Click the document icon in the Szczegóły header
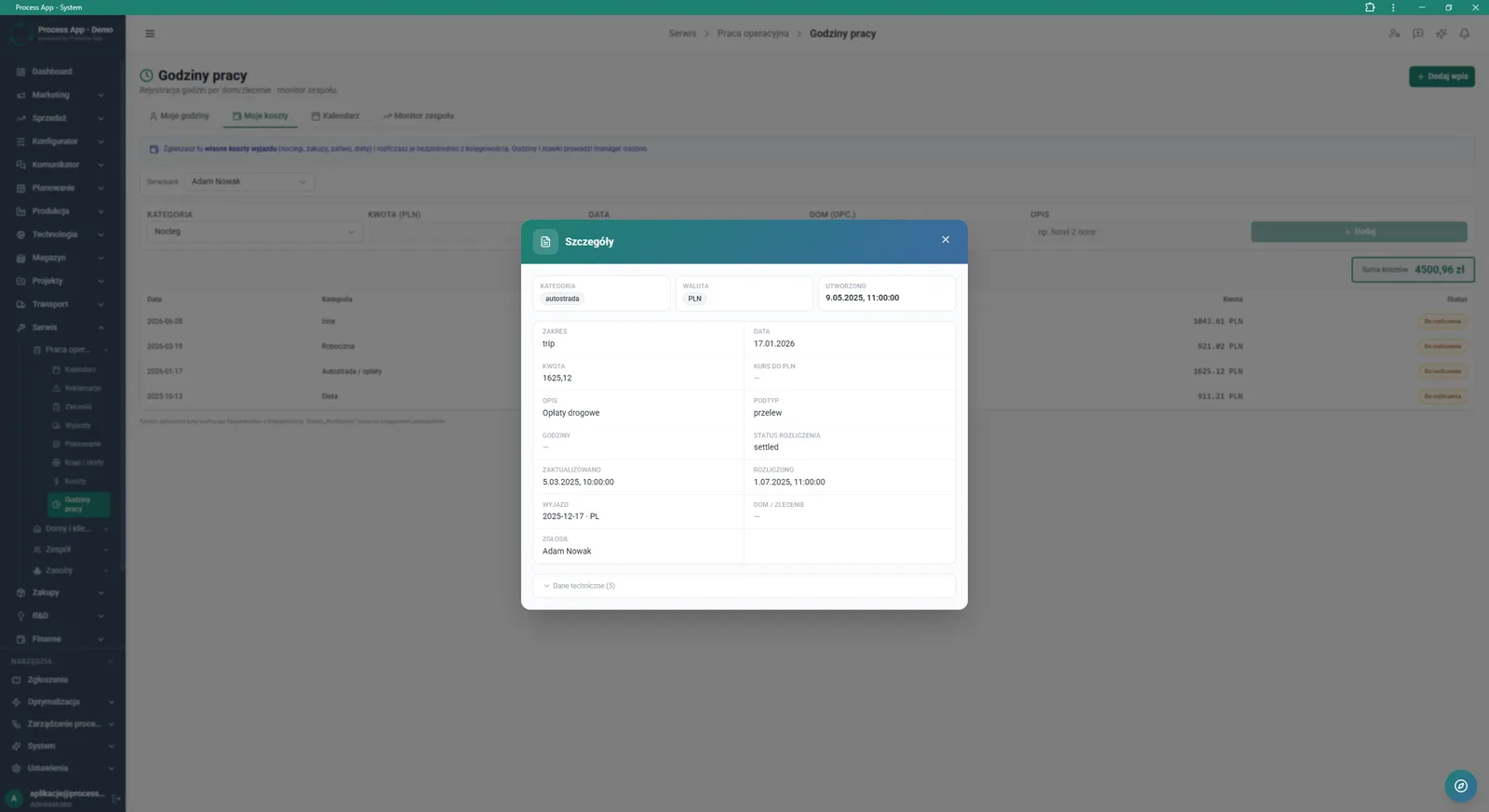Image resolution: width=1489 pixels, height=812 pixels. [x=545, y=242]
